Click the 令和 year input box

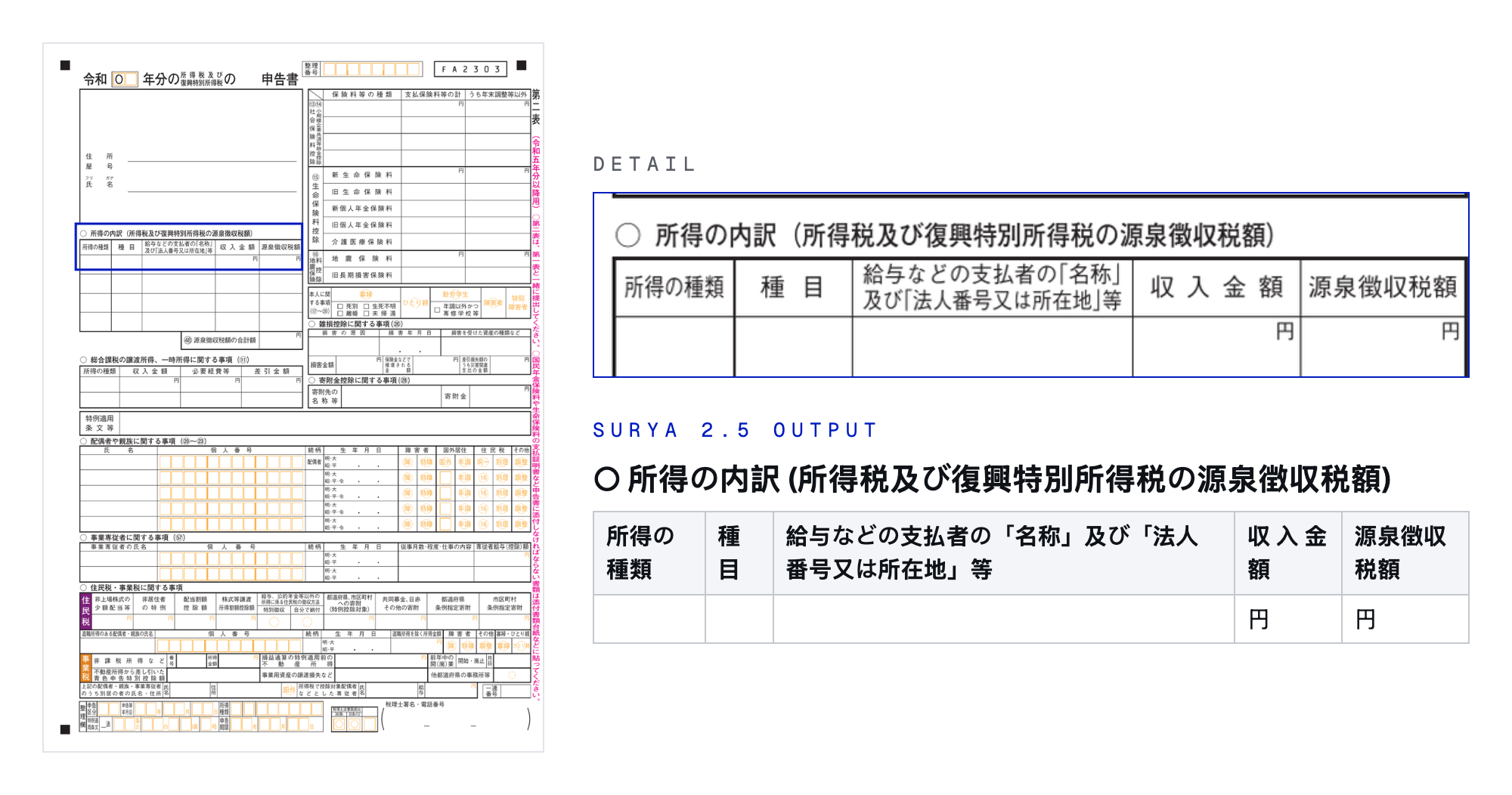click(125, 79)
